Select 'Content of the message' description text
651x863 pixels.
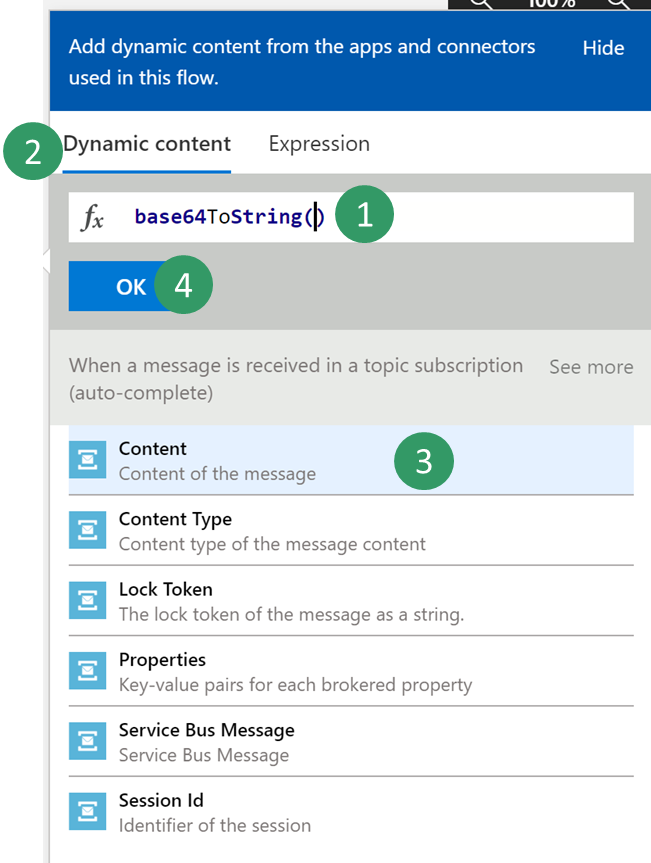tap(217, 474)
